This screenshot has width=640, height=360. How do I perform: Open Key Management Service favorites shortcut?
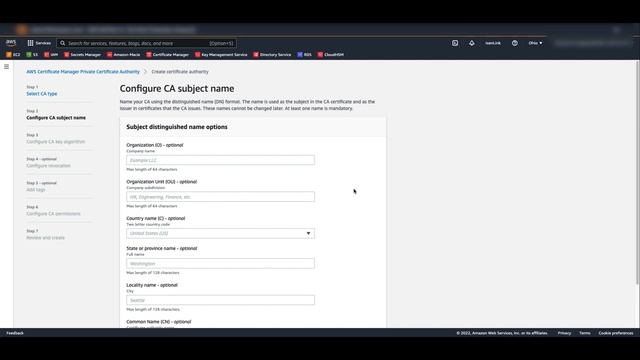pyautogui.click(x=221, y=54)
